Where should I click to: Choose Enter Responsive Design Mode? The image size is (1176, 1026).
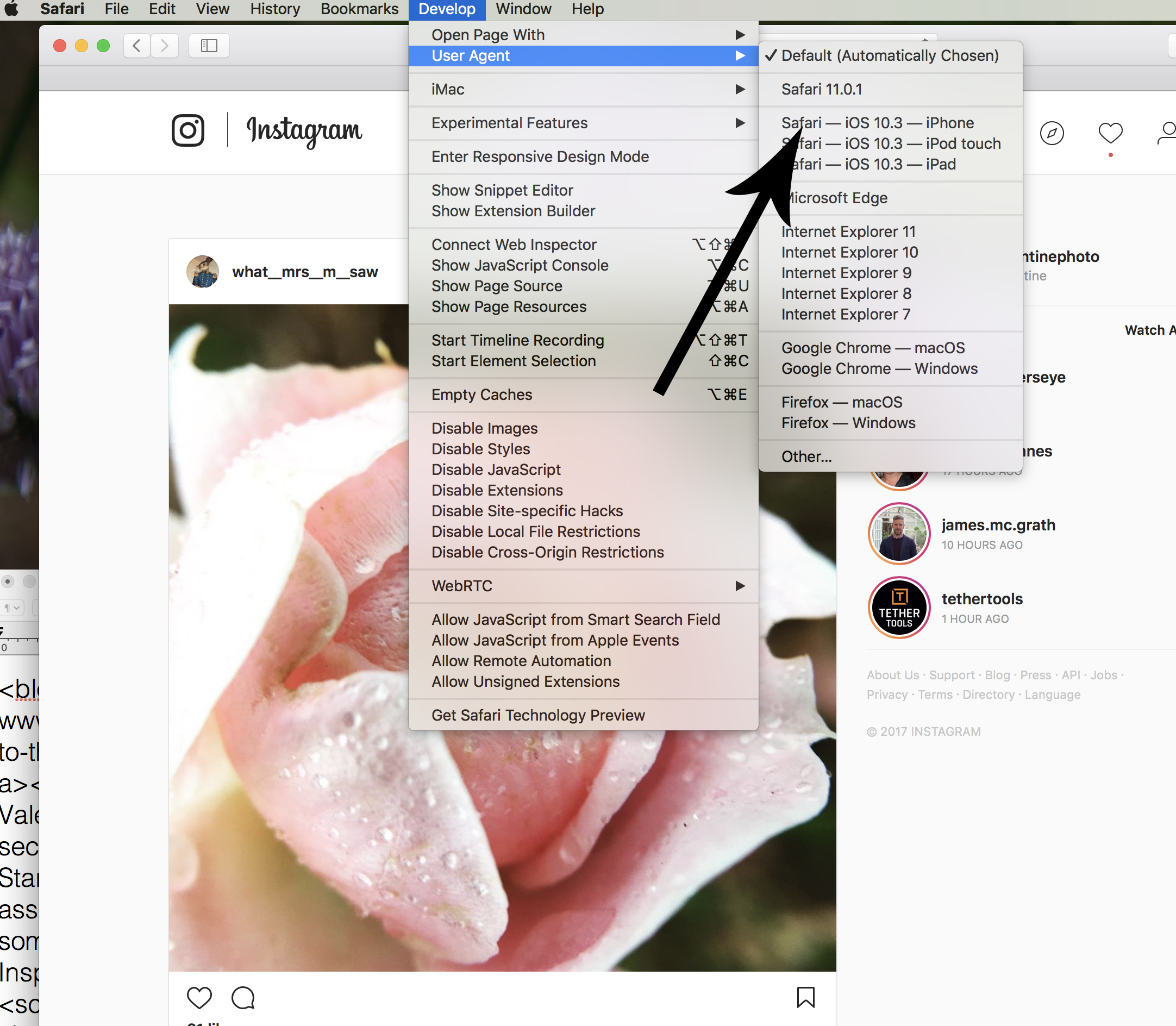[584, 157]
